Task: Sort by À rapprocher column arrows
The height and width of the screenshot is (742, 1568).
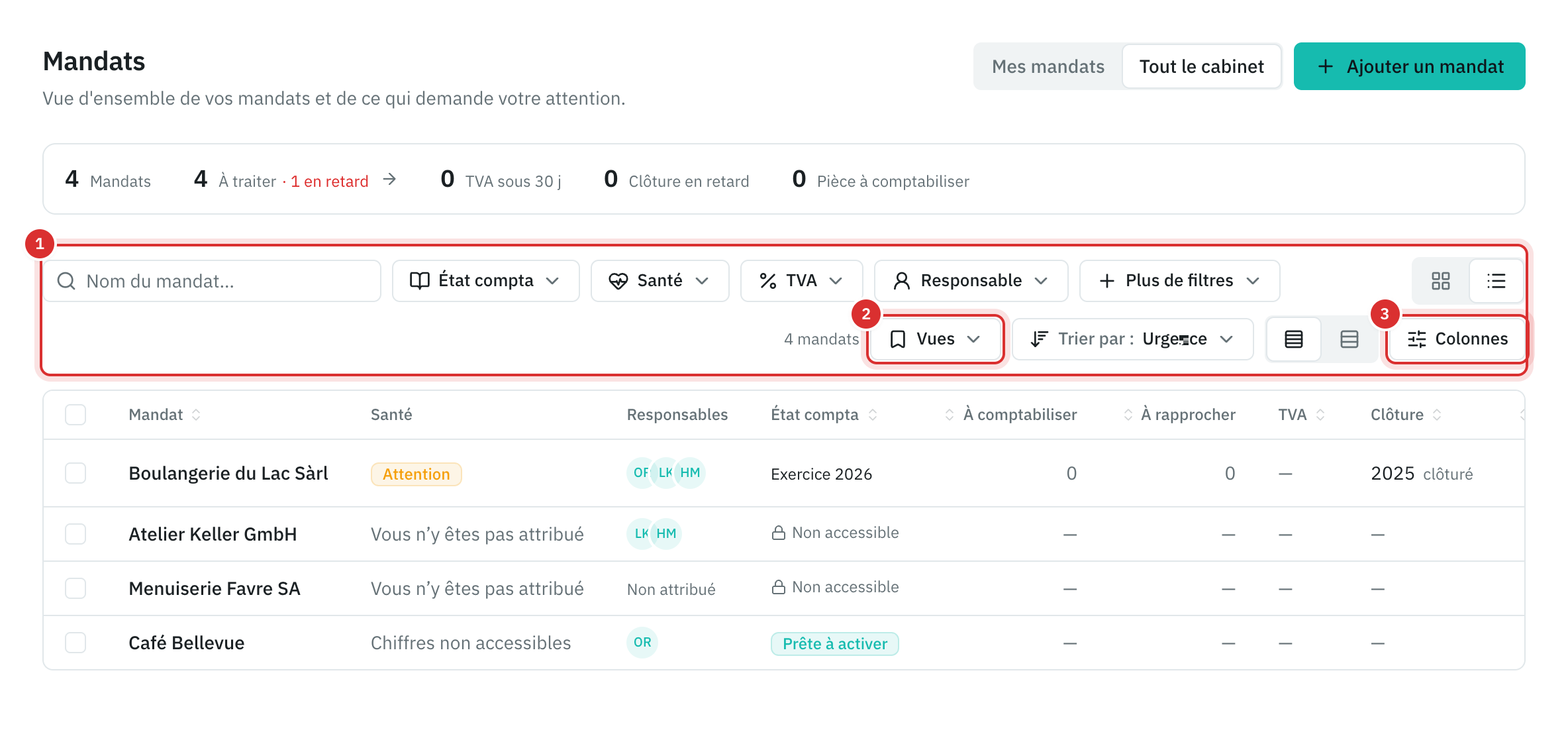Action: [1128, 415]
